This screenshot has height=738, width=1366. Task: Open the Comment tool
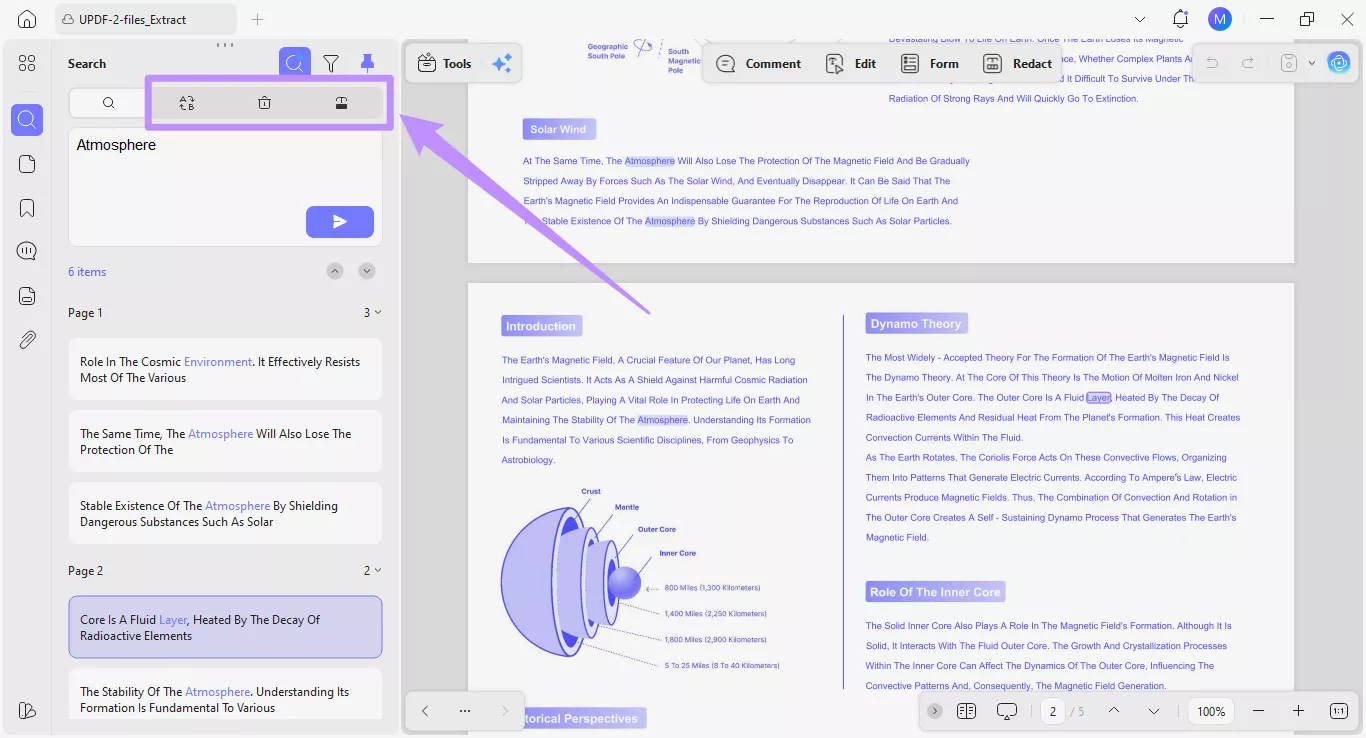[x=759, y=63]
